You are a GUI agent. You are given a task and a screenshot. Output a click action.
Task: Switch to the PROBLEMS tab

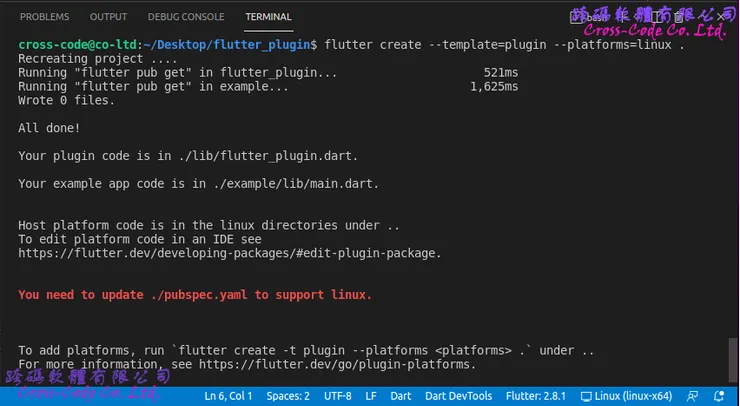point(45,17)
